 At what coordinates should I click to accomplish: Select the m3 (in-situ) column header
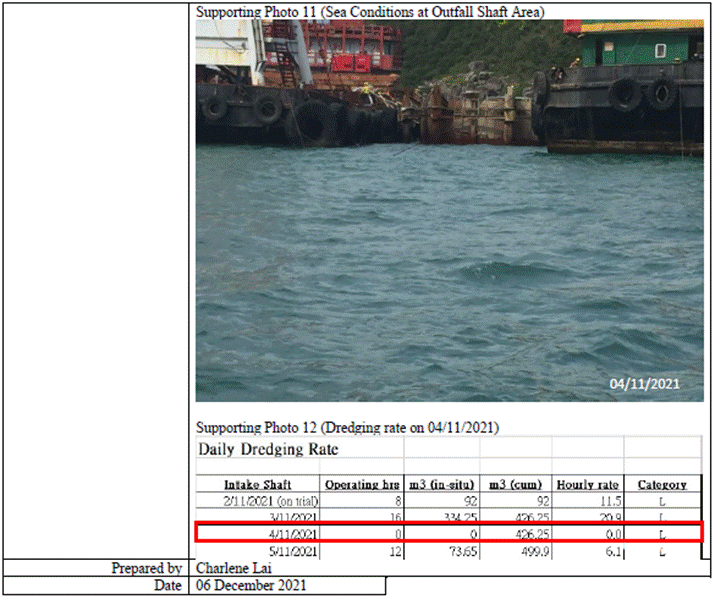(x=439, y=484)
